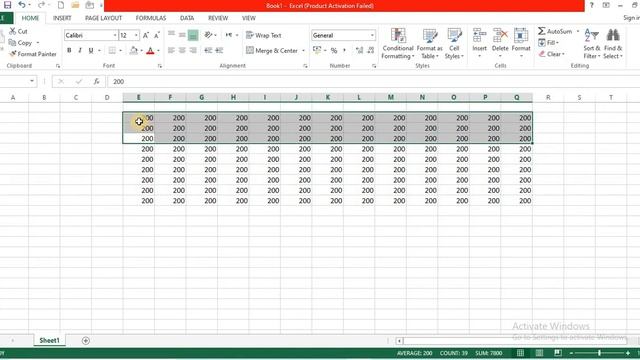This screenshot has height=360, width=640.
Task: Apply percent style number format
Action: [x=334, y=50]
